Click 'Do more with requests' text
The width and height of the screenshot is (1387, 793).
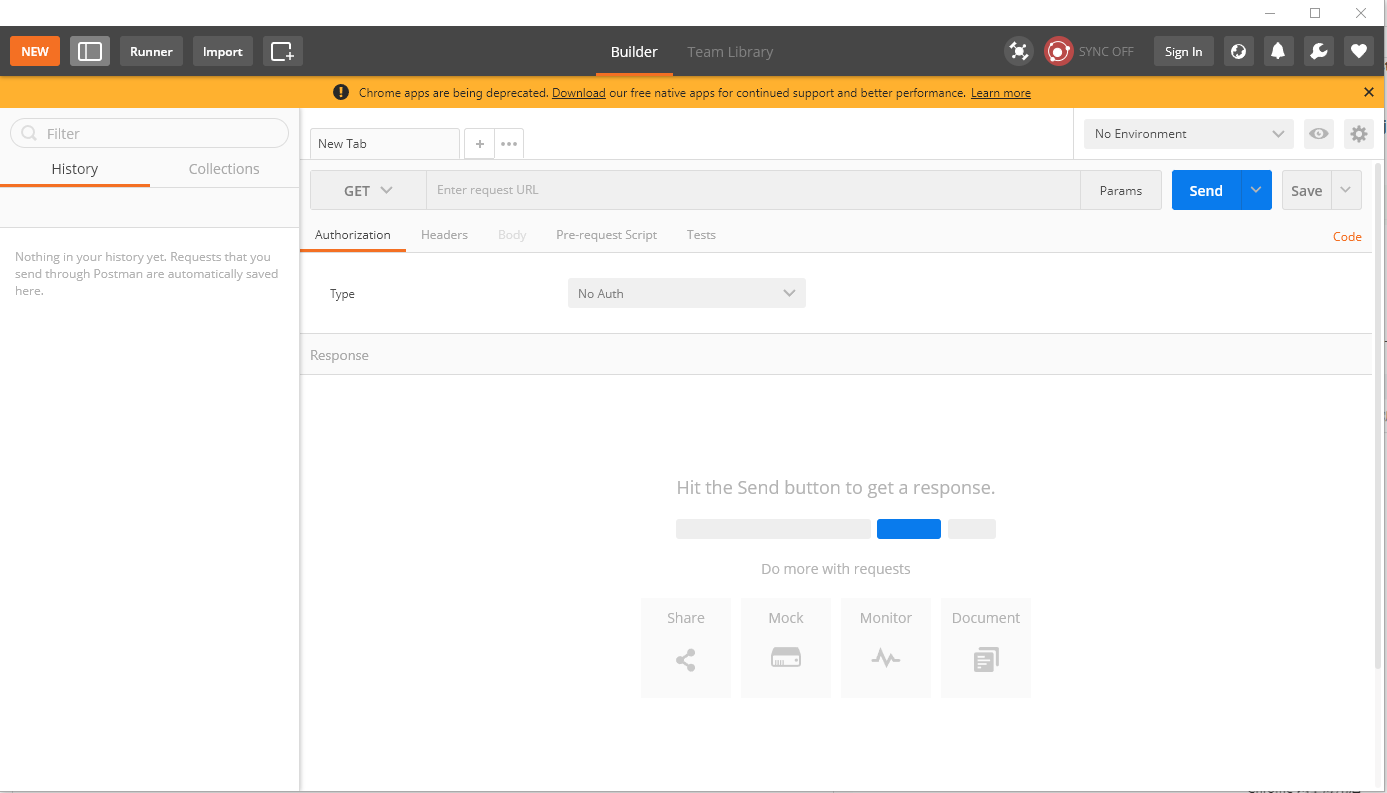[836, 569]
